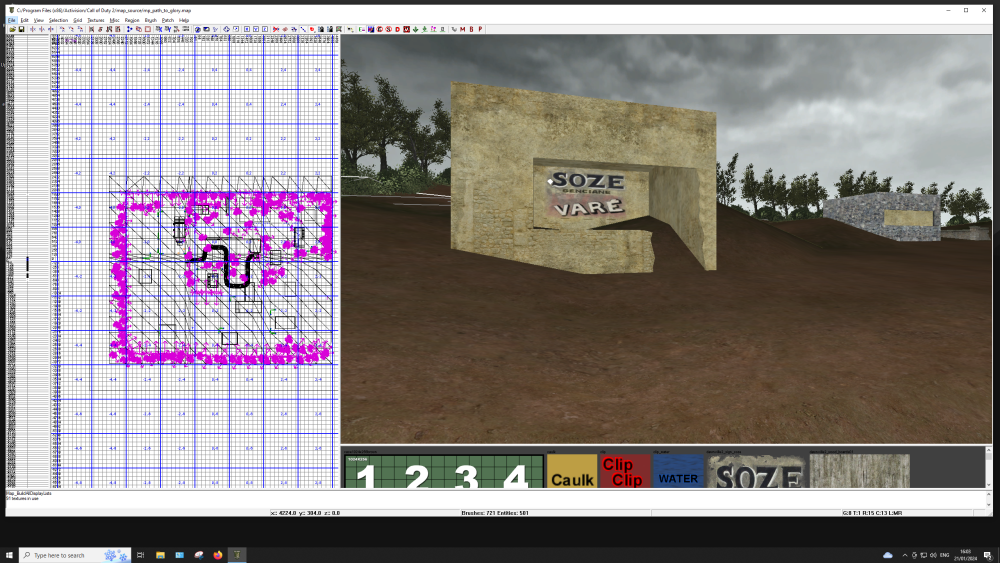Select the blue WATER texture thumbnail
Viewport: 1000px width, 563px height.
pos(678,472)
